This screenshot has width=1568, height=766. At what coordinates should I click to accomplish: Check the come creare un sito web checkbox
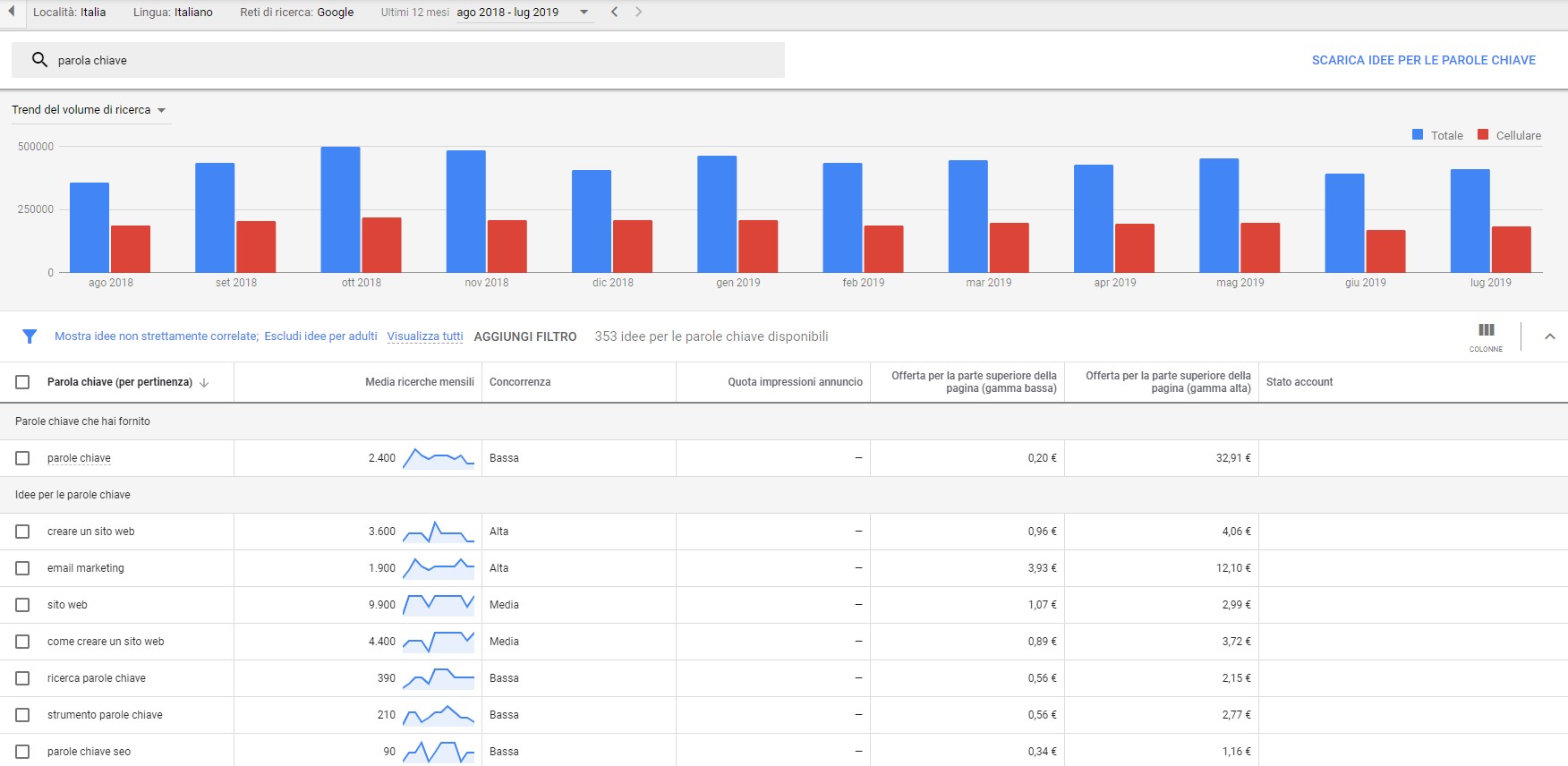[x=22, y=642]
